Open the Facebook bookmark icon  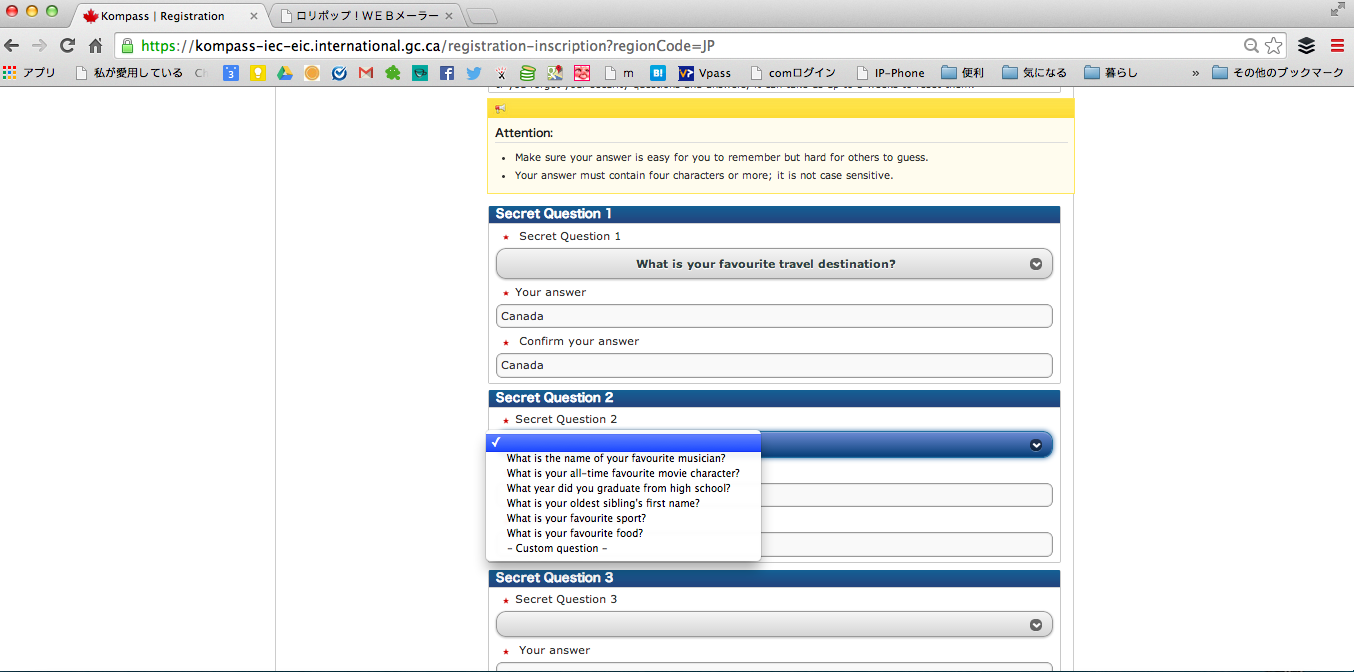pyautogui.click(x=447, y=73)
